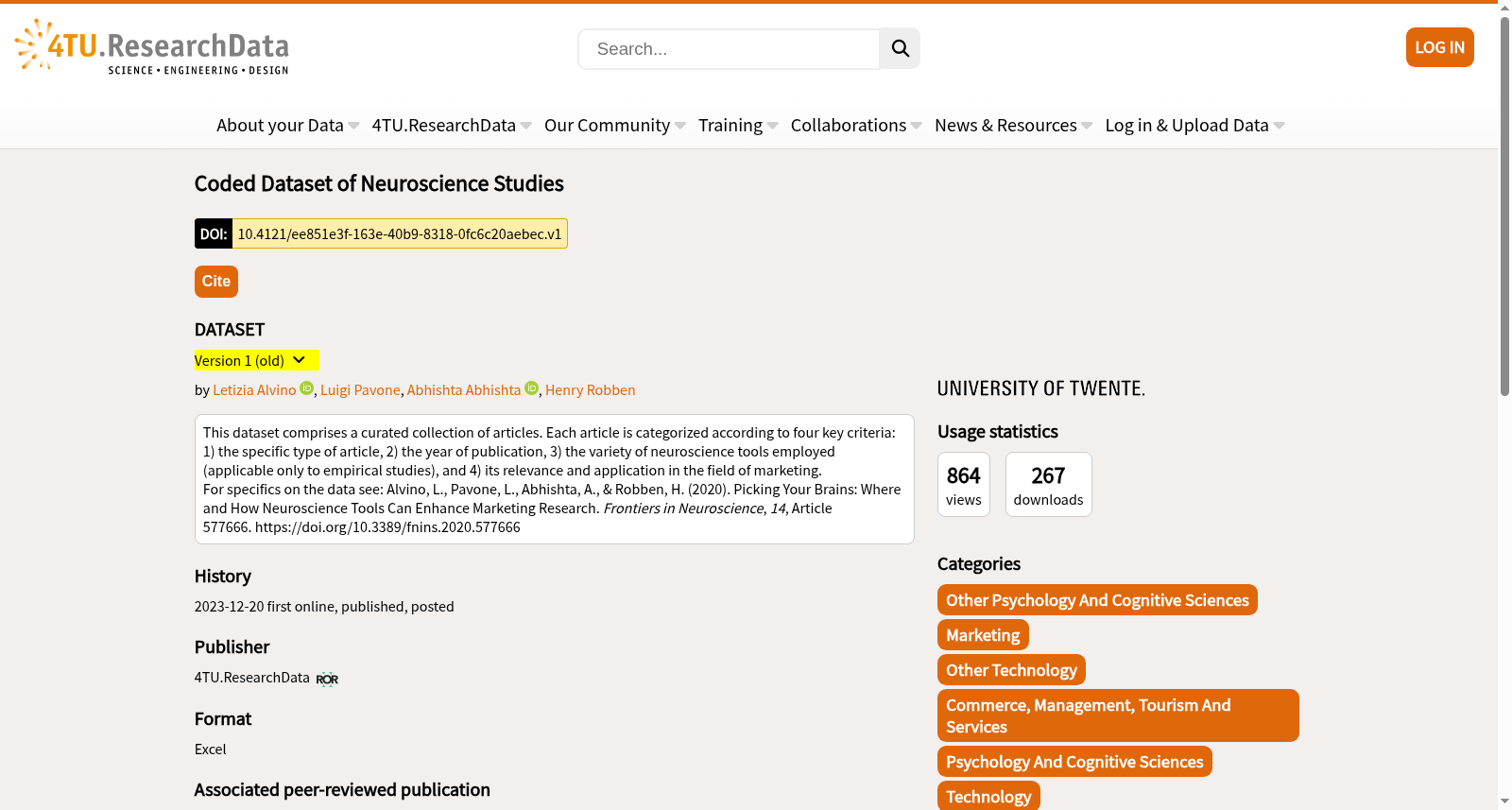Click the magnifying glass search icon
The width and height of the screenshot is (1512, 810).
click(900, 48)
